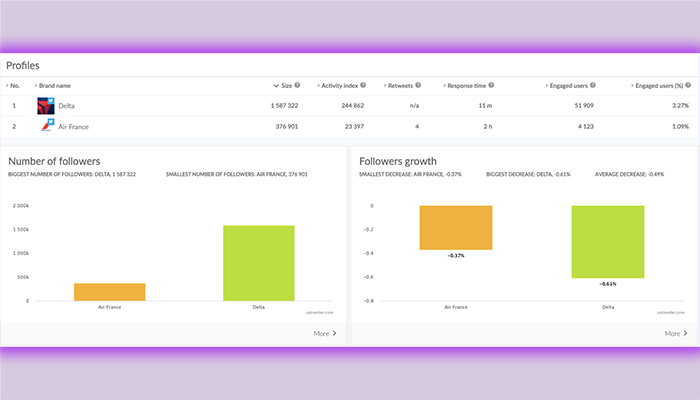This screenshot has width=700, height=400.
Task: Click orange Air France bar in followers chart
Action: pos(109,292)
